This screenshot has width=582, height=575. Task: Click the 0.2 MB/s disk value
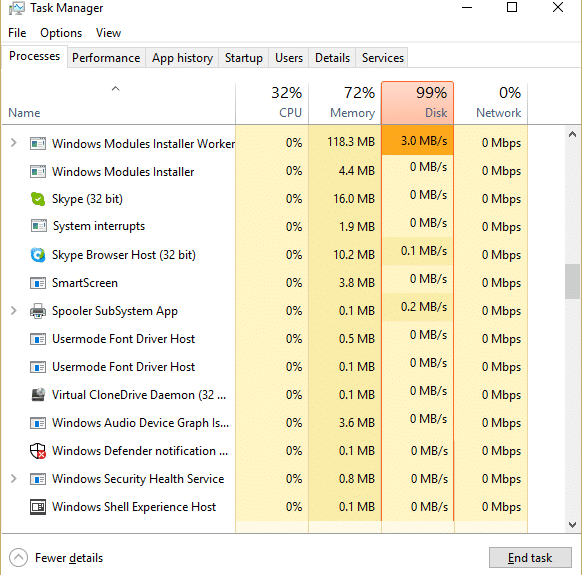tap(424, 307)
